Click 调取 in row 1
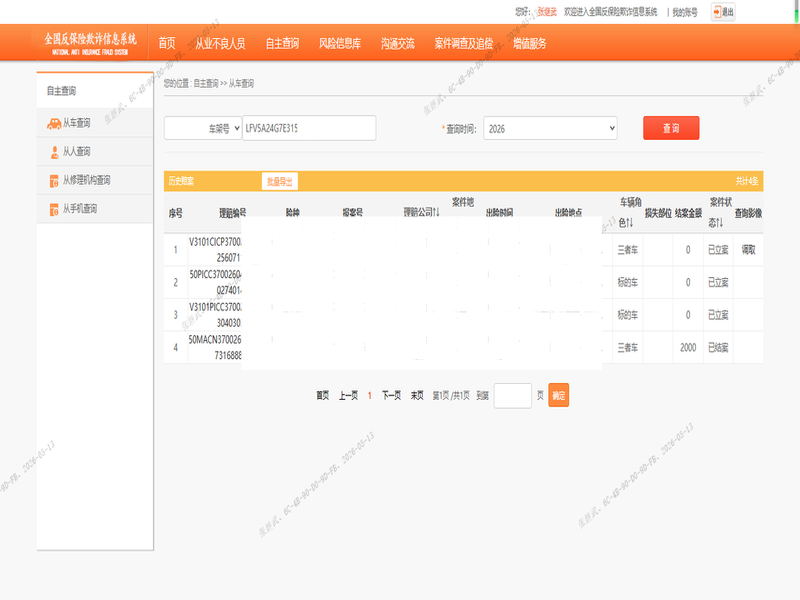 [748, 249]
